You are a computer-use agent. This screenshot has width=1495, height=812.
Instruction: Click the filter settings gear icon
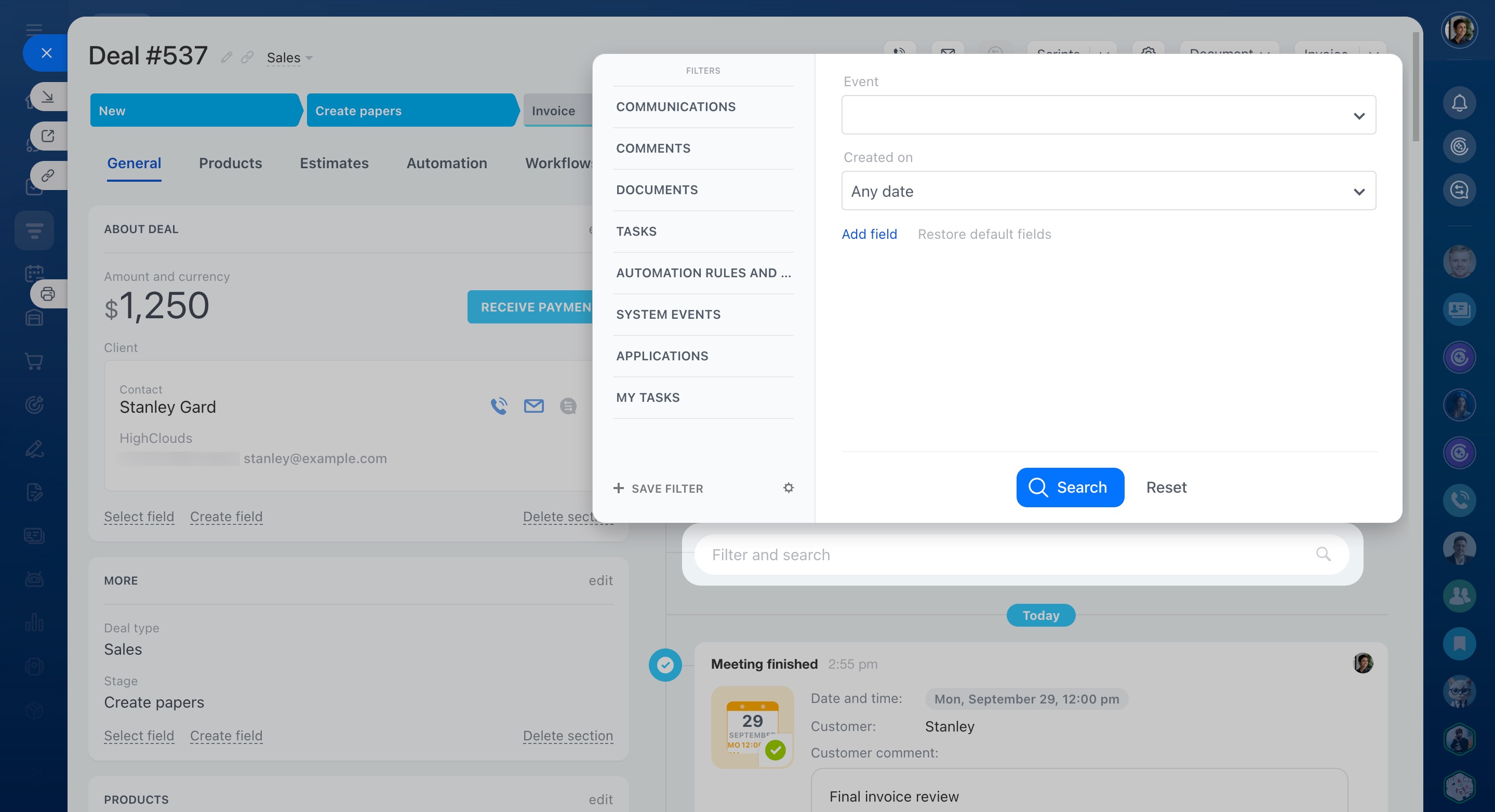pyautogui.click(x=788, y=488)
